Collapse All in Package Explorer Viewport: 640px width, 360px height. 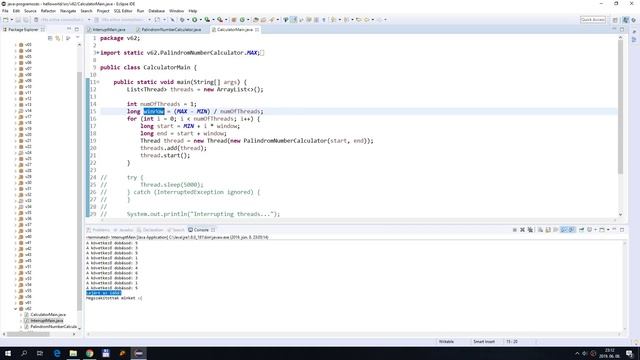[x=50, y=38]
